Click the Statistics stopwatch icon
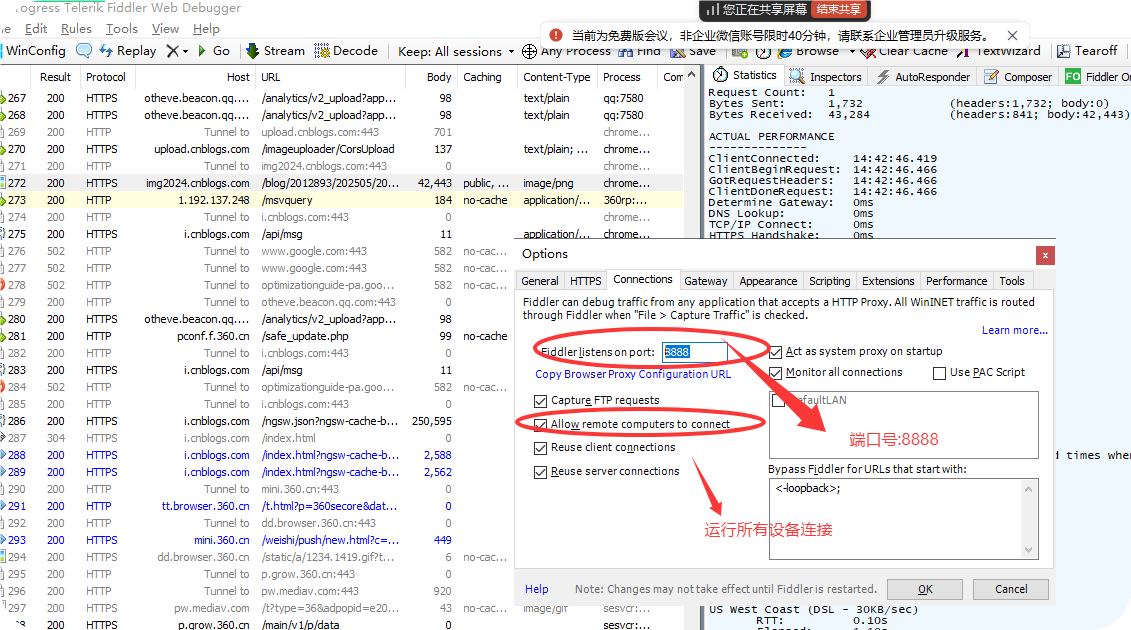1131x630 pixels. coord(720,75)
